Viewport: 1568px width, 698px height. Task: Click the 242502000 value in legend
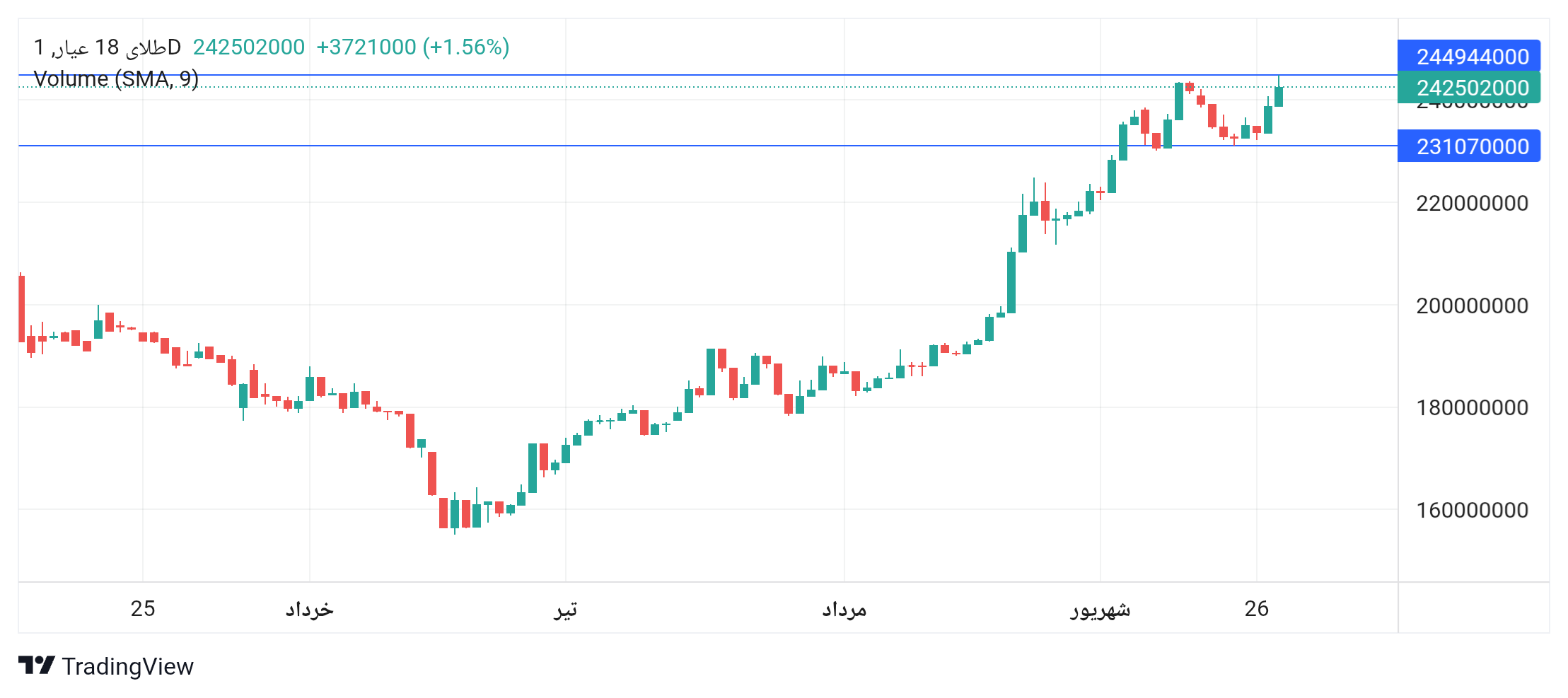249,47
